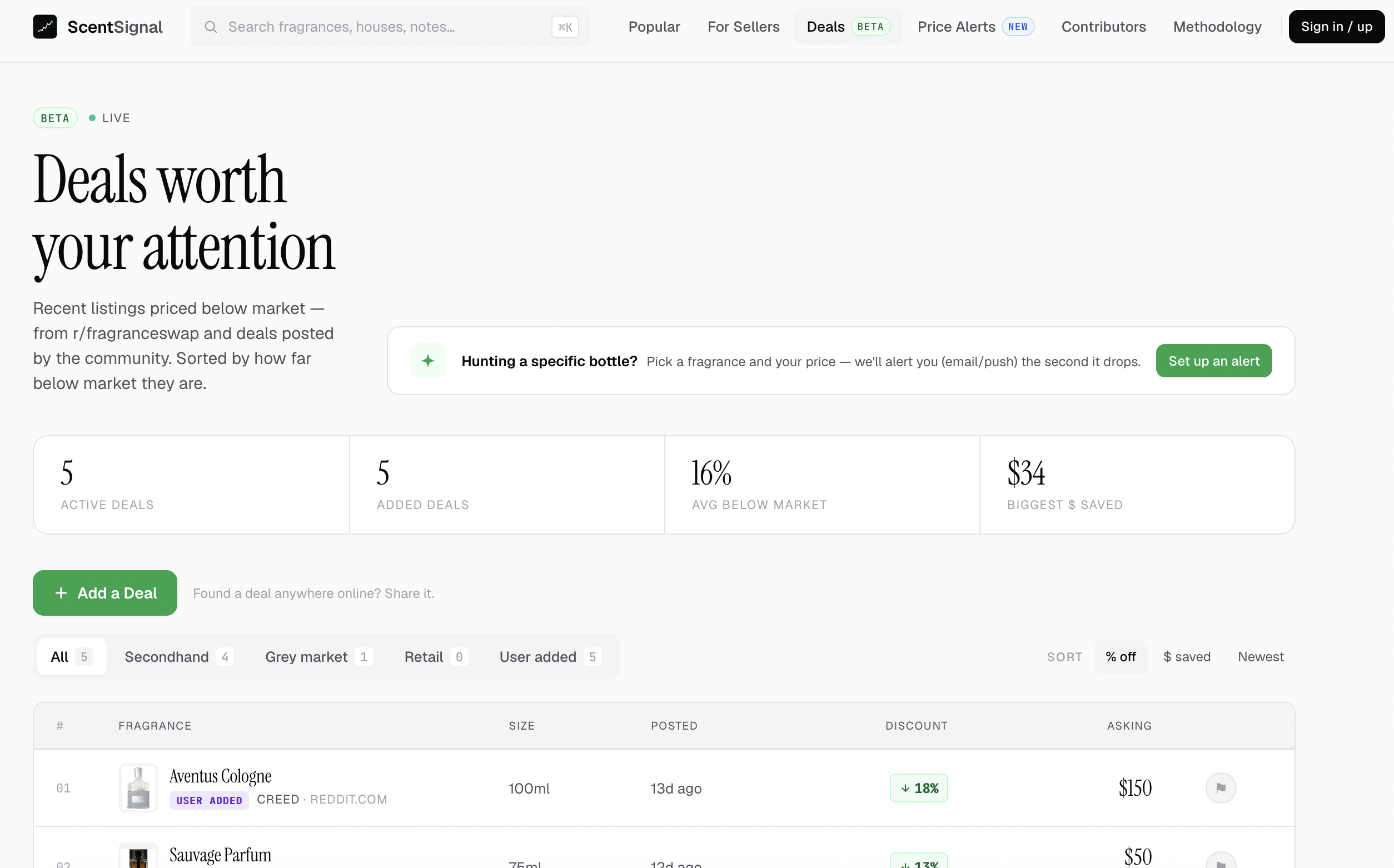The image size is (1394, 868).
Task: Filter by Secondhand deals
Action: (x=178, y=656)
